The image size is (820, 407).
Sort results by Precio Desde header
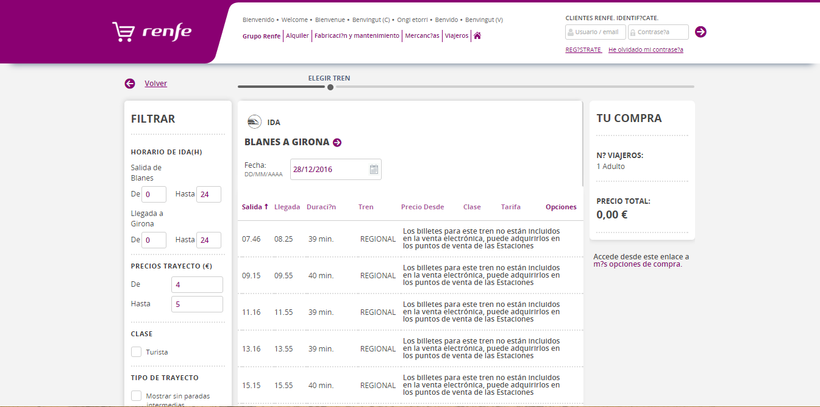(x=422, y=207)
